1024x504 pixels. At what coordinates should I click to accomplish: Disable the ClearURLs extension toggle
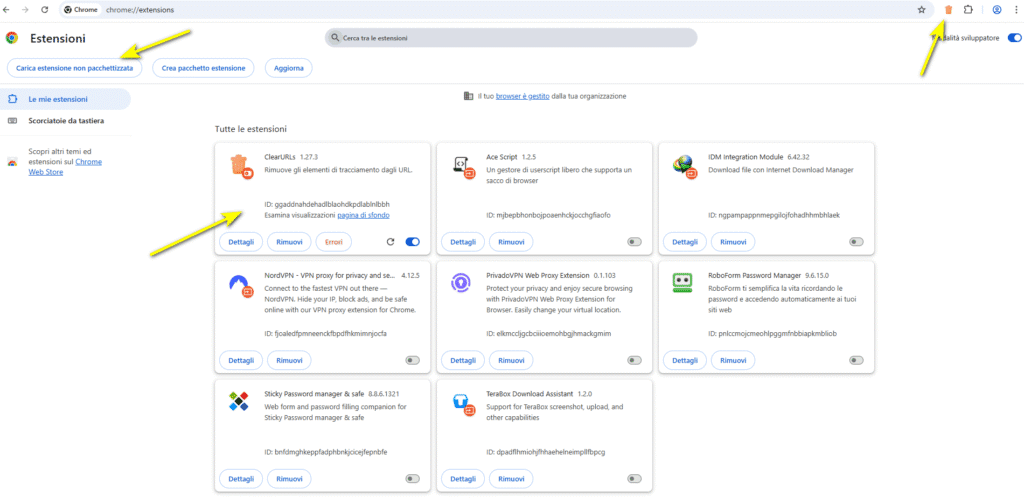coord(412,242)
